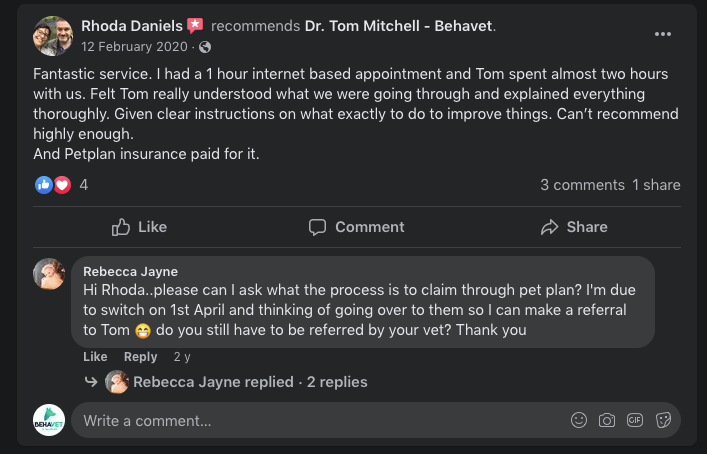Viewport: 707px width, 454px height.
Task: Click the Share button on post
Action: (573, 227)
